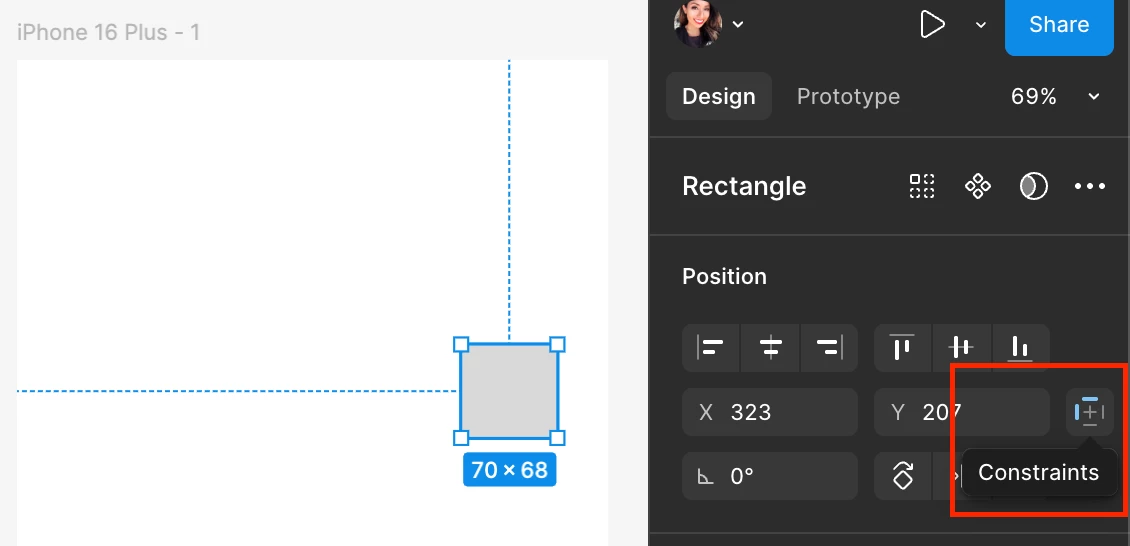Click the top-left resize handle of the rectangle
The width and height of the screenshot is (1130, 546).
(x=461, y=344)
